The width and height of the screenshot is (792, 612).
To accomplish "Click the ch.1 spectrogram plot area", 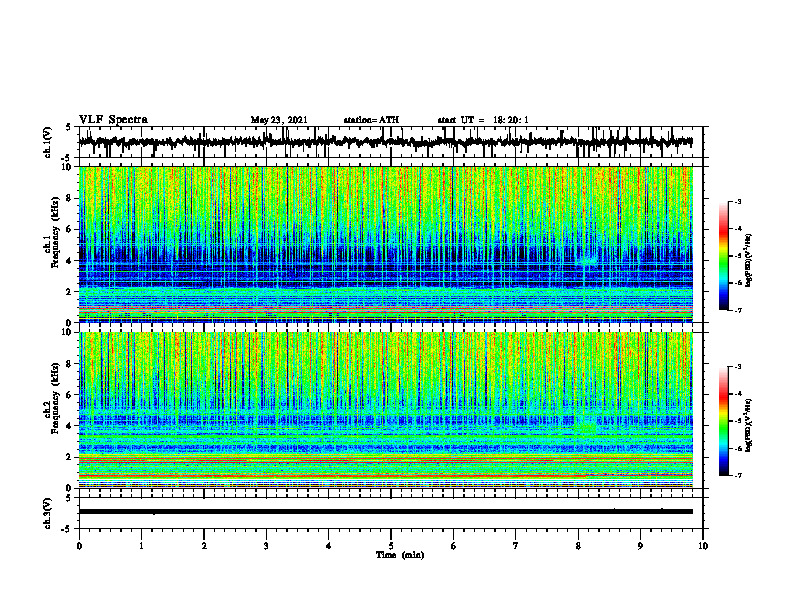I will coord(385,244).
